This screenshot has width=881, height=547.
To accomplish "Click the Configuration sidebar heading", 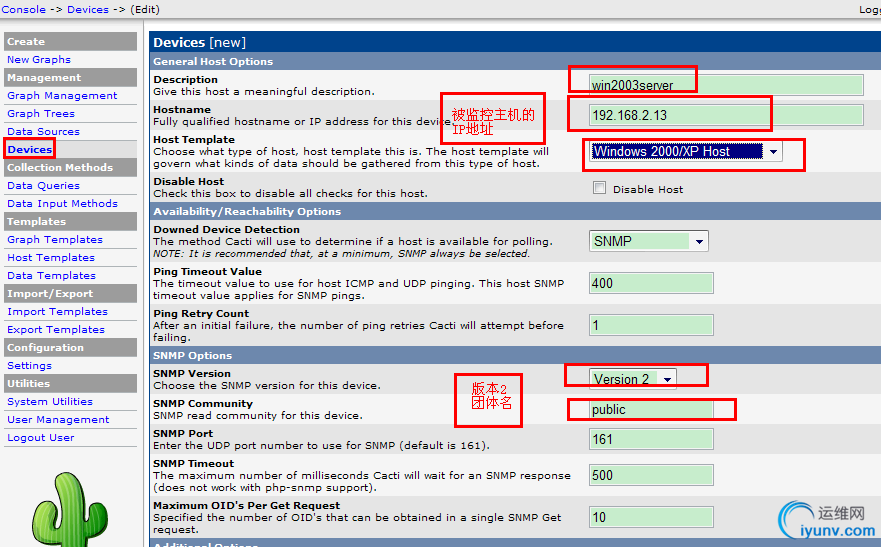I will pyautogui.click(x=70, y=347).
